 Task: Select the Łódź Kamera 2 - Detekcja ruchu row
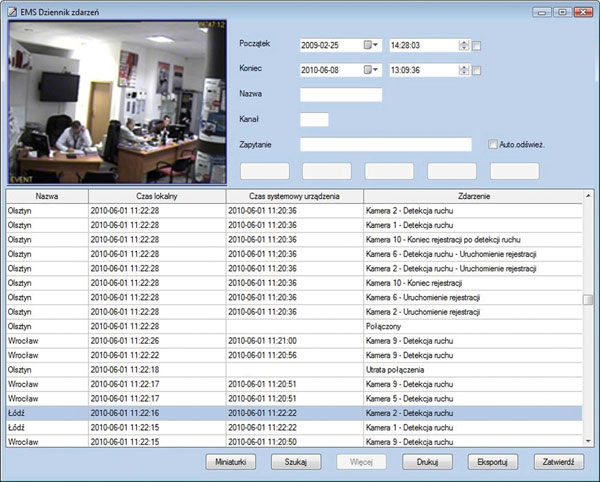point(294,413)
